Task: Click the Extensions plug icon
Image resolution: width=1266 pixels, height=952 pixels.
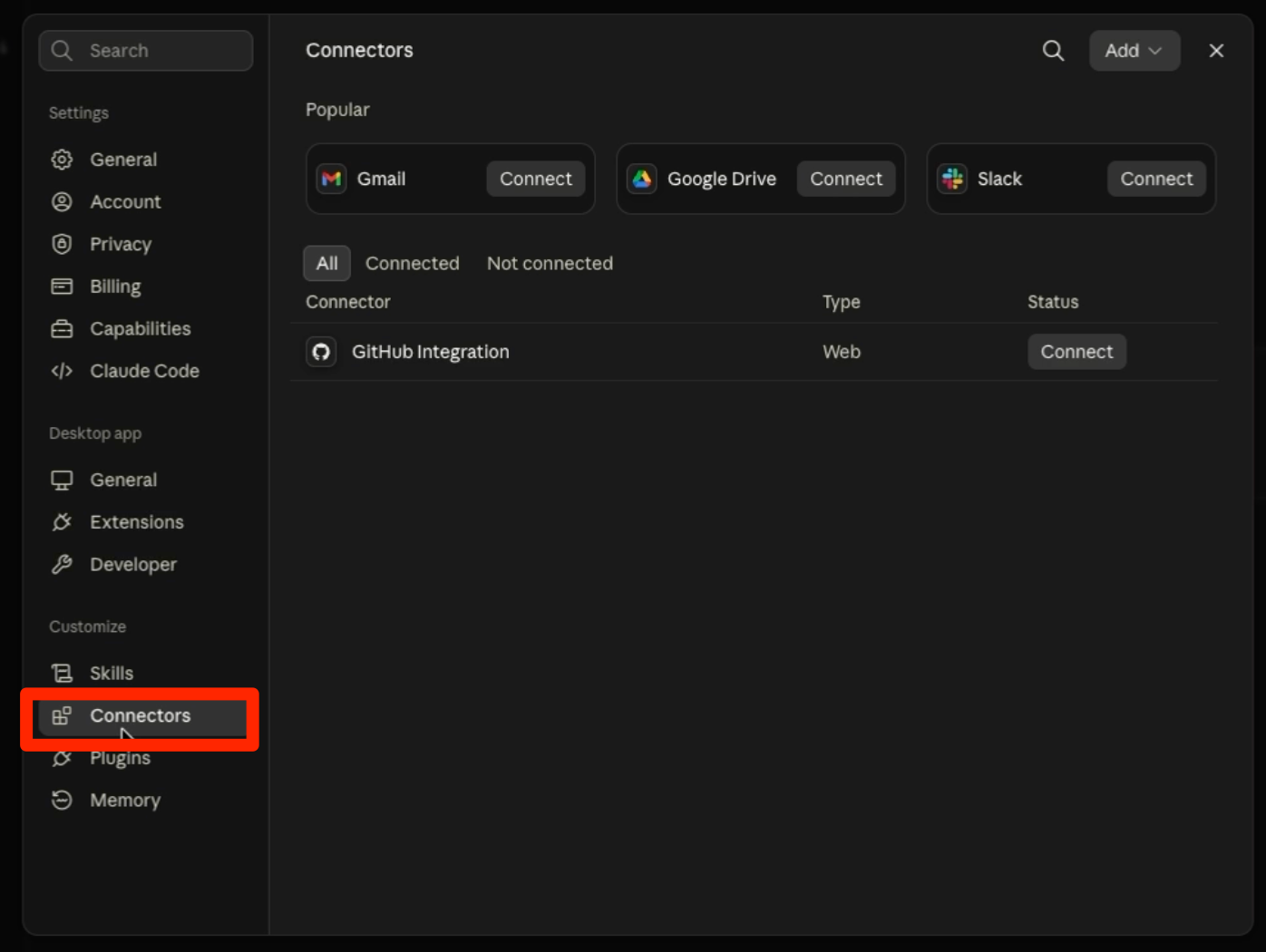Action: [62, 522]
